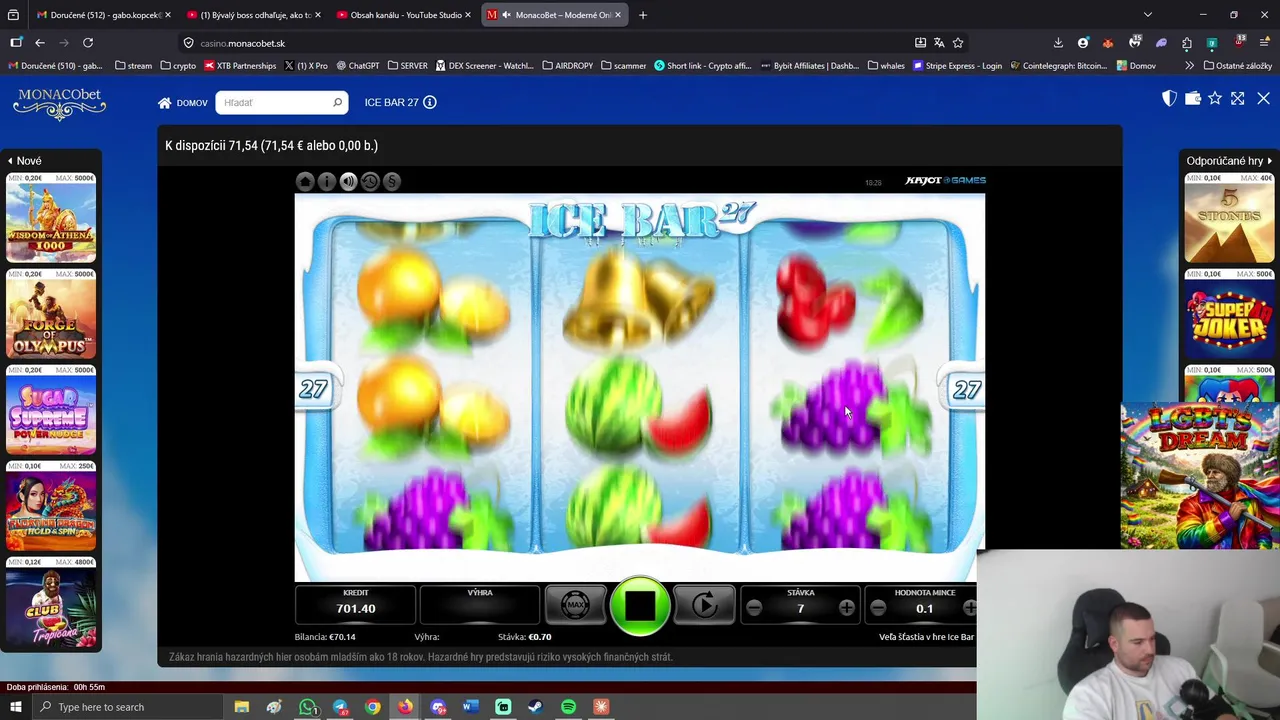Open the XTB Partnerships bookmark
Screen dimensions: 1280x720
(x=240, y=66)
